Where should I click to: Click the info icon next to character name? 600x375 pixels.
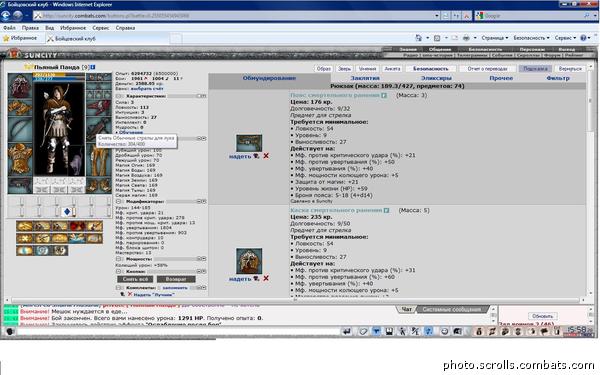pos(93,67)
